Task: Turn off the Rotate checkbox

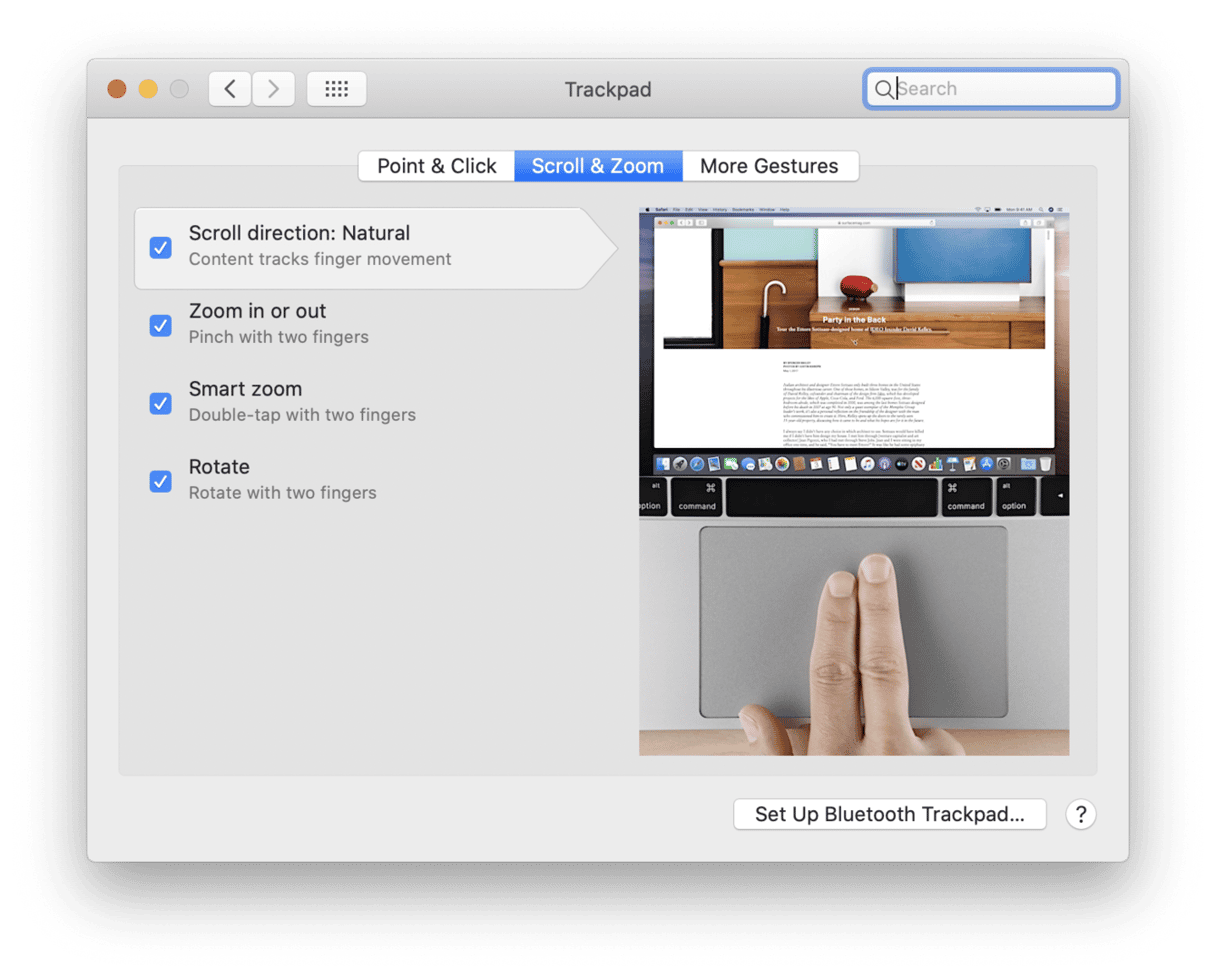Action: [160, 481]
